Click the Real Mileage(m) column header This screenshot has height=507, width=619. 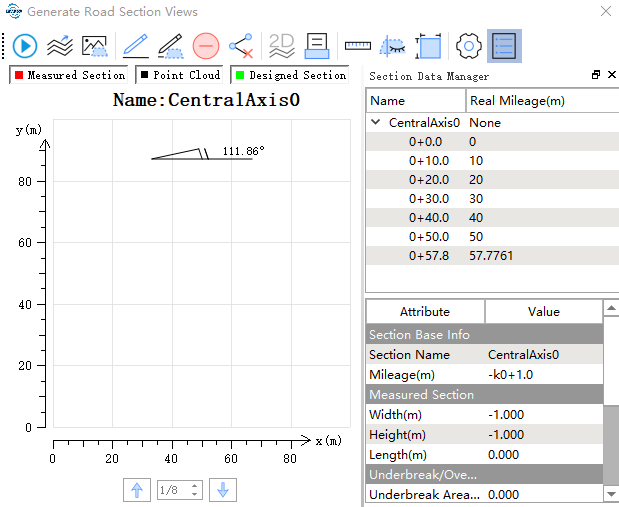[515, 100]
